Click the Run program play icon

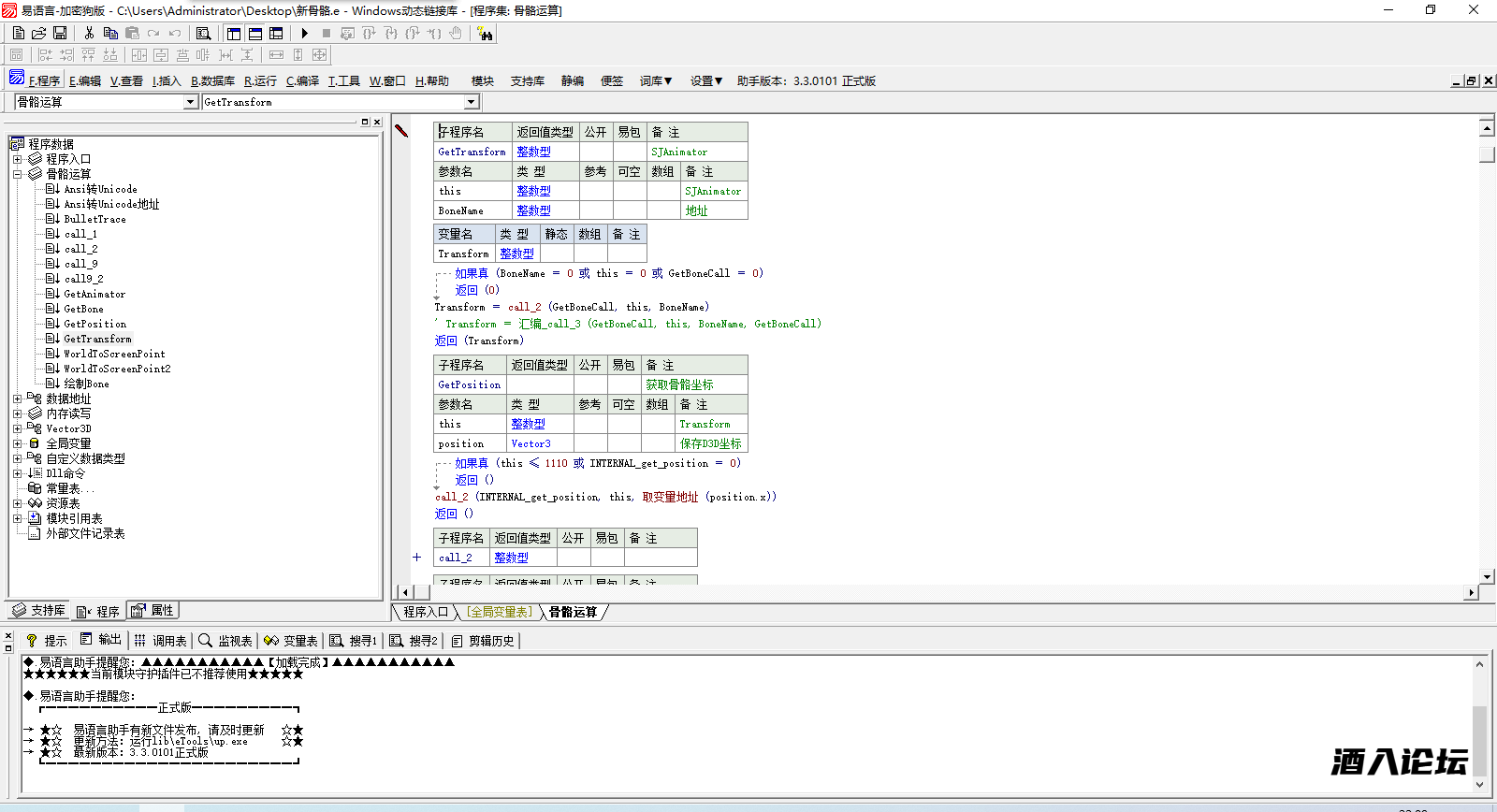tap(304, 33)
